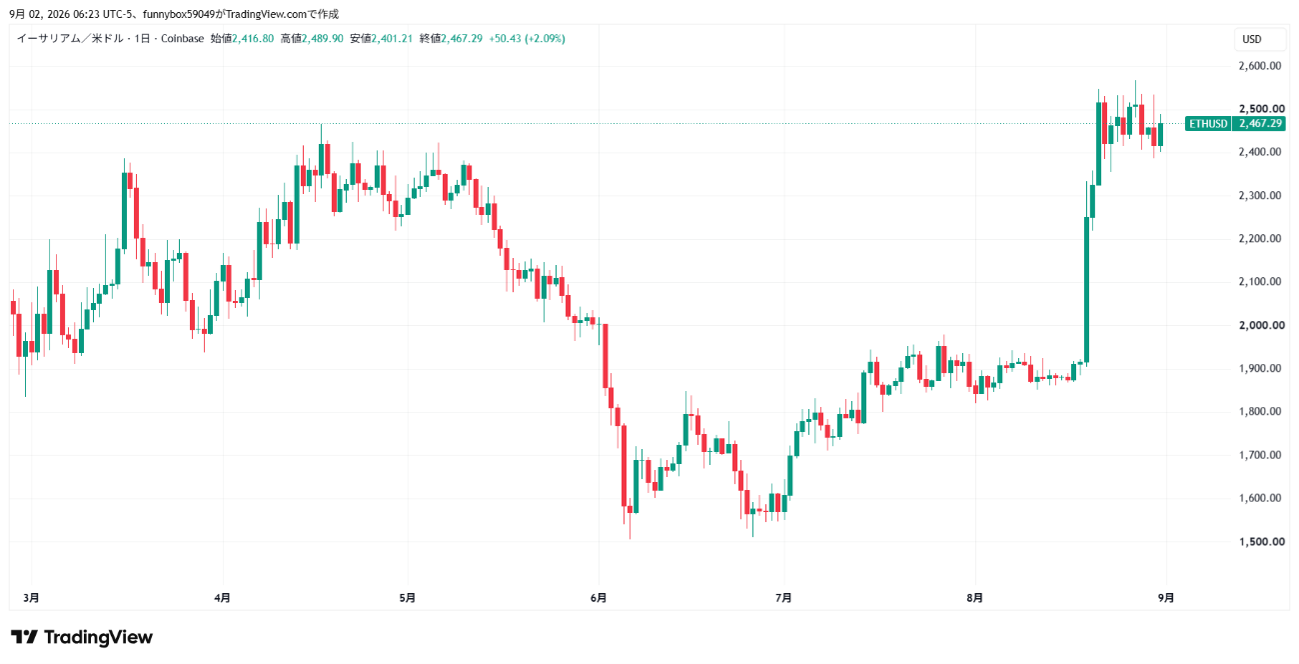Select the 5月 time axis label
Image resolution: width=1299 pixels, height=664 pixels.
coord(407,598)
